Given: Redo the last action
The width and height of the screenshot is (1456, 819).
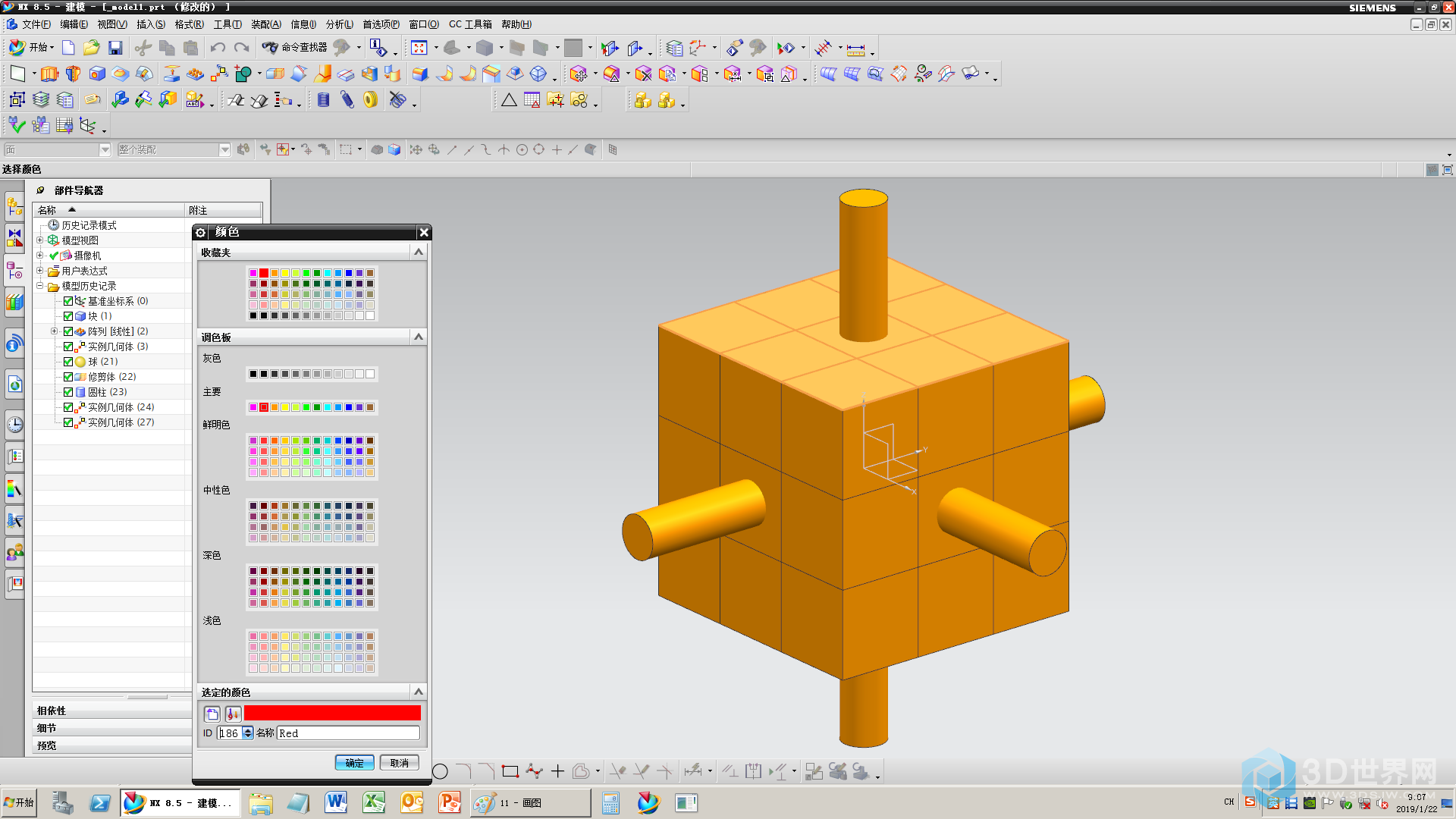Looking at the screenshot, I should [242, 48].
